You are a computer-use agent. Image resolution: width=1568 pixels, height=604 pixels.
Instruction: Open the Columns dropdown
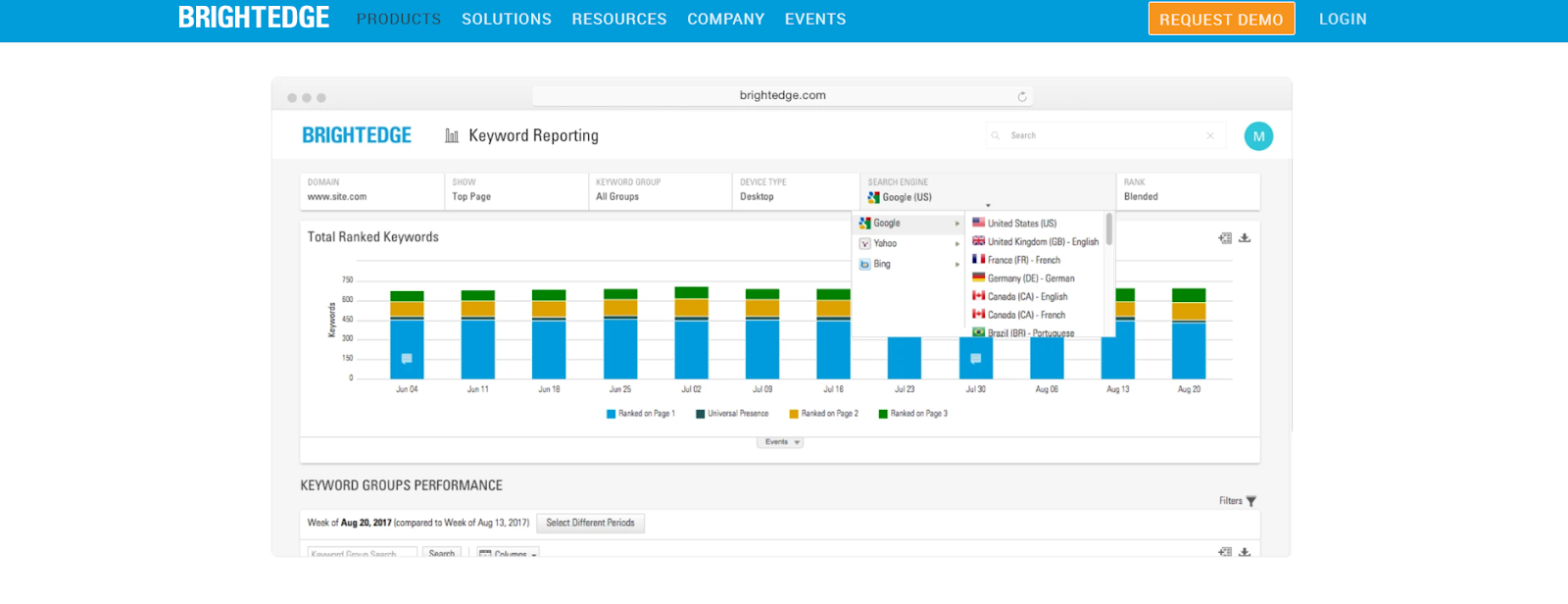point(508,553)
